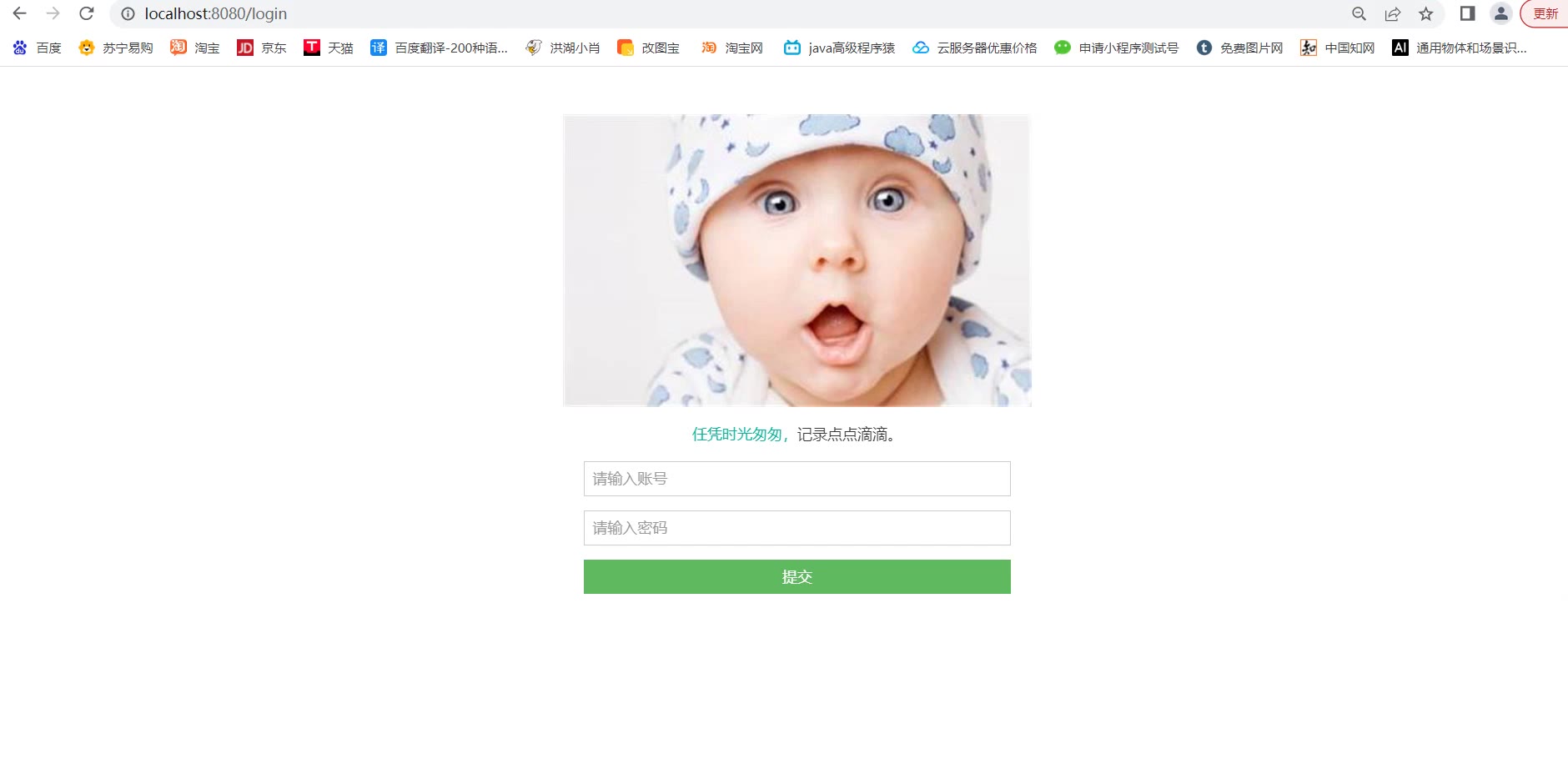This screenshot has width=1568, height=764.
Task: Open the 苏宁易购 bookmark
Action: (116, 48)
